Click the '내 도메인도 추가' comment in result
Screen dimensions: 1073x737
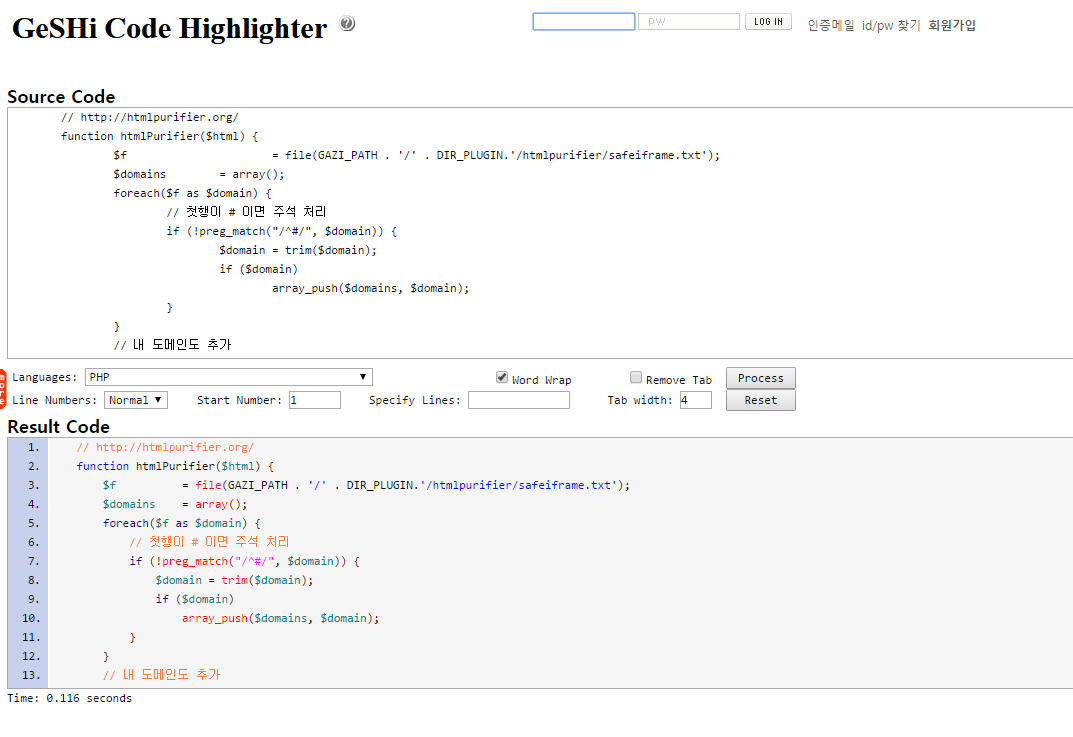(x=161, y=675)
